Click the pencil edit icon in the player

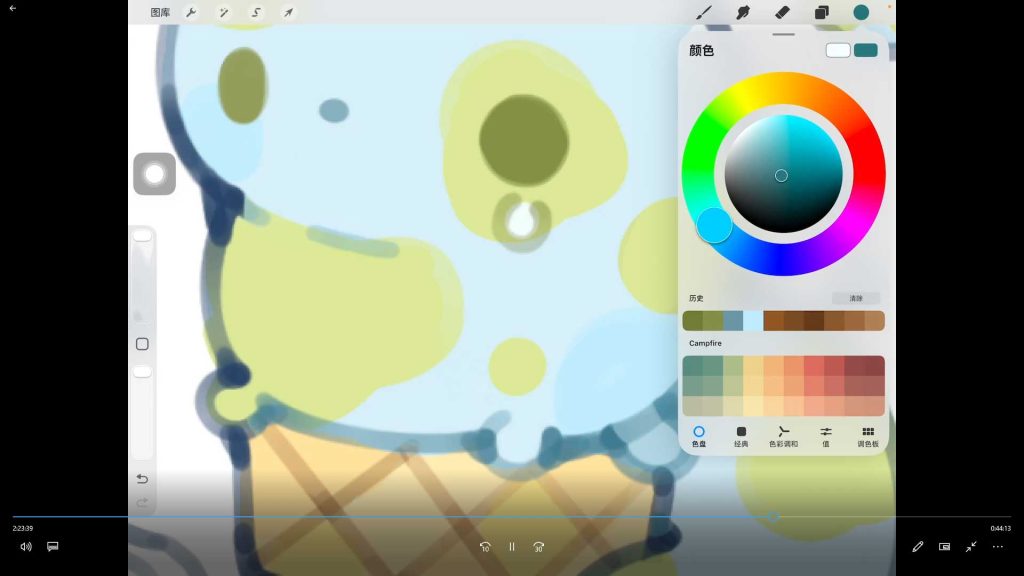coord(918,547)
